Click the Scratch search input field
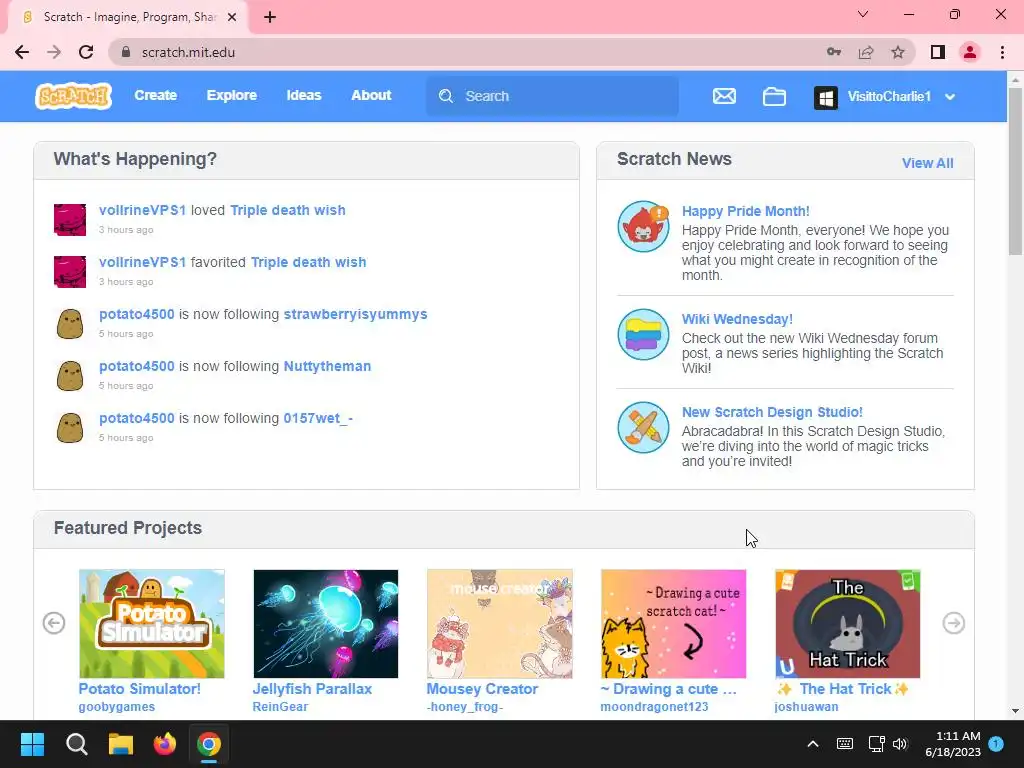Screen dimensions: 1024x768 552,96
